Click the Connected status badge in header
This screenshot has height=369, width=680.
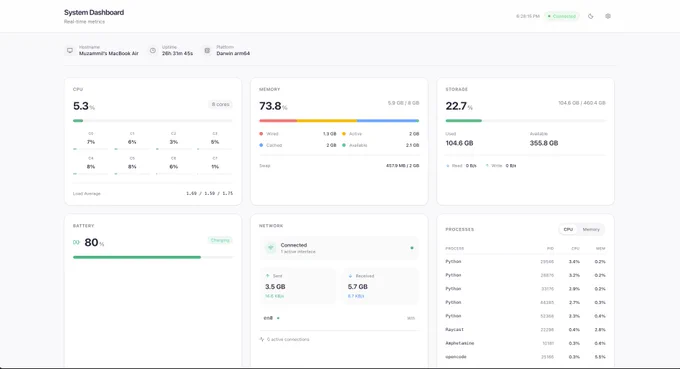pyautogui.click(x=562, y=16)
